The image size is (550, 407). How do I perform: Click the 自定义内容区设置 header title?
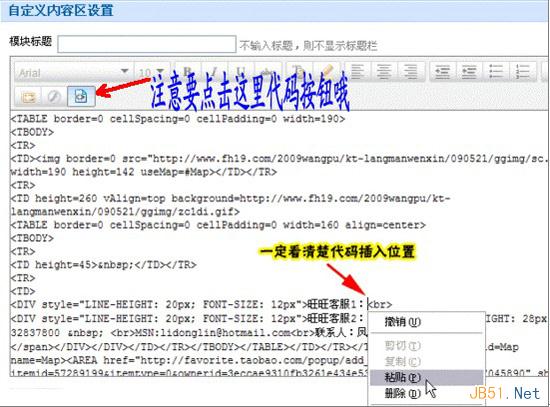point(61,10)
